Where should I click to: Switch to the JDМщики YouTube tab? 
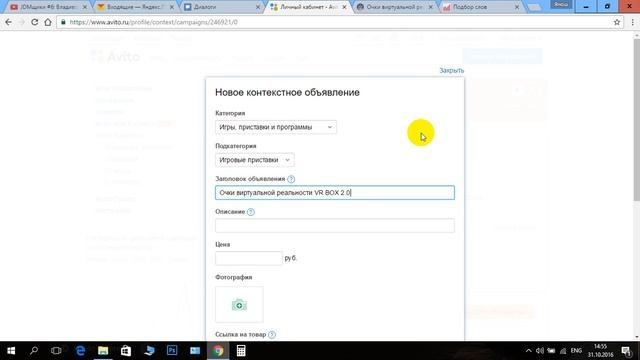pos(48,7)
